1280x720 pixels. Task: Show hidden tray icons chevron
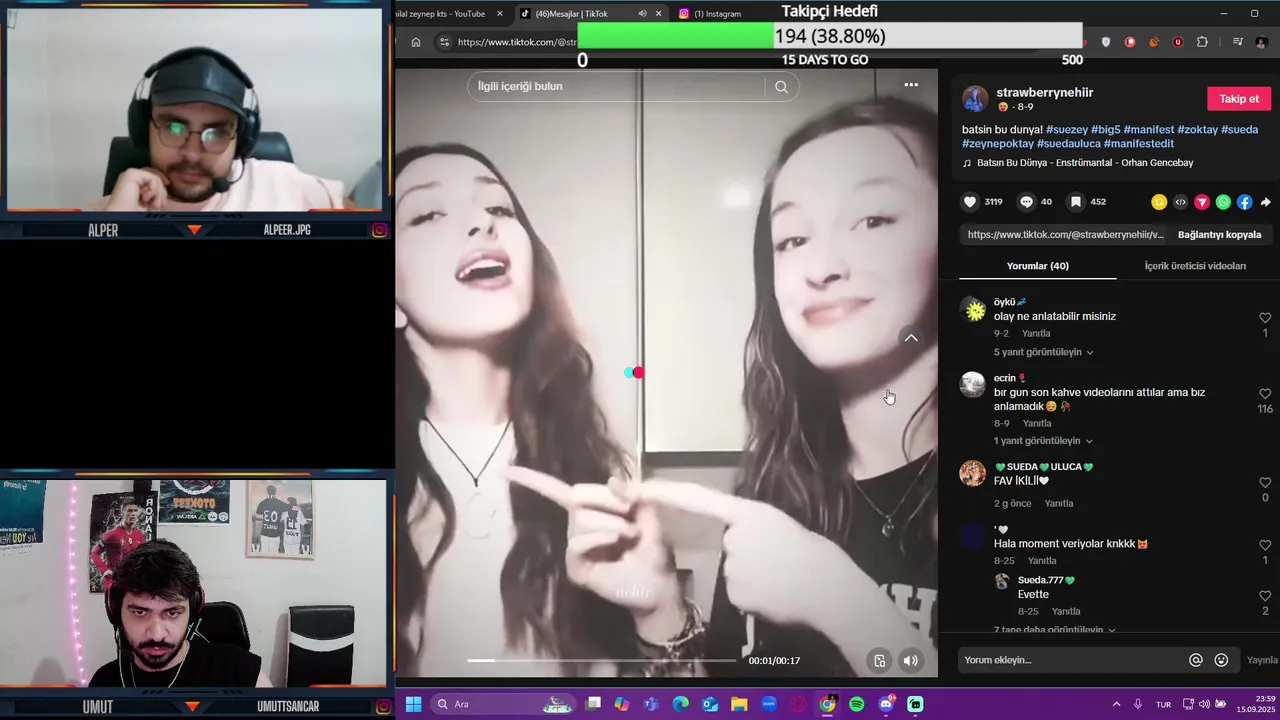(1116, 704)
